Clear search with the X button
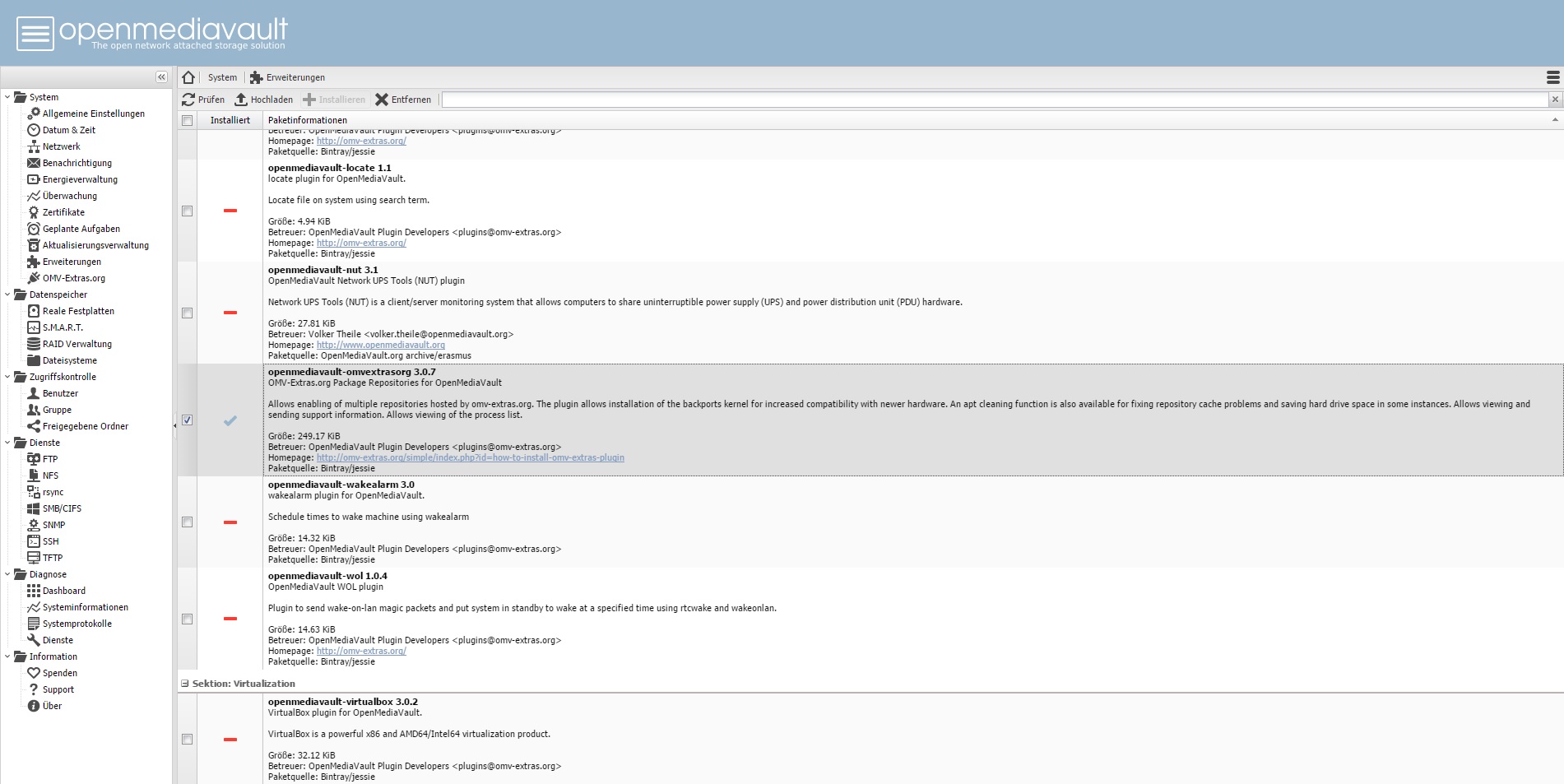This screenshot has width=1564, height=784. [x=1555, y=100]
